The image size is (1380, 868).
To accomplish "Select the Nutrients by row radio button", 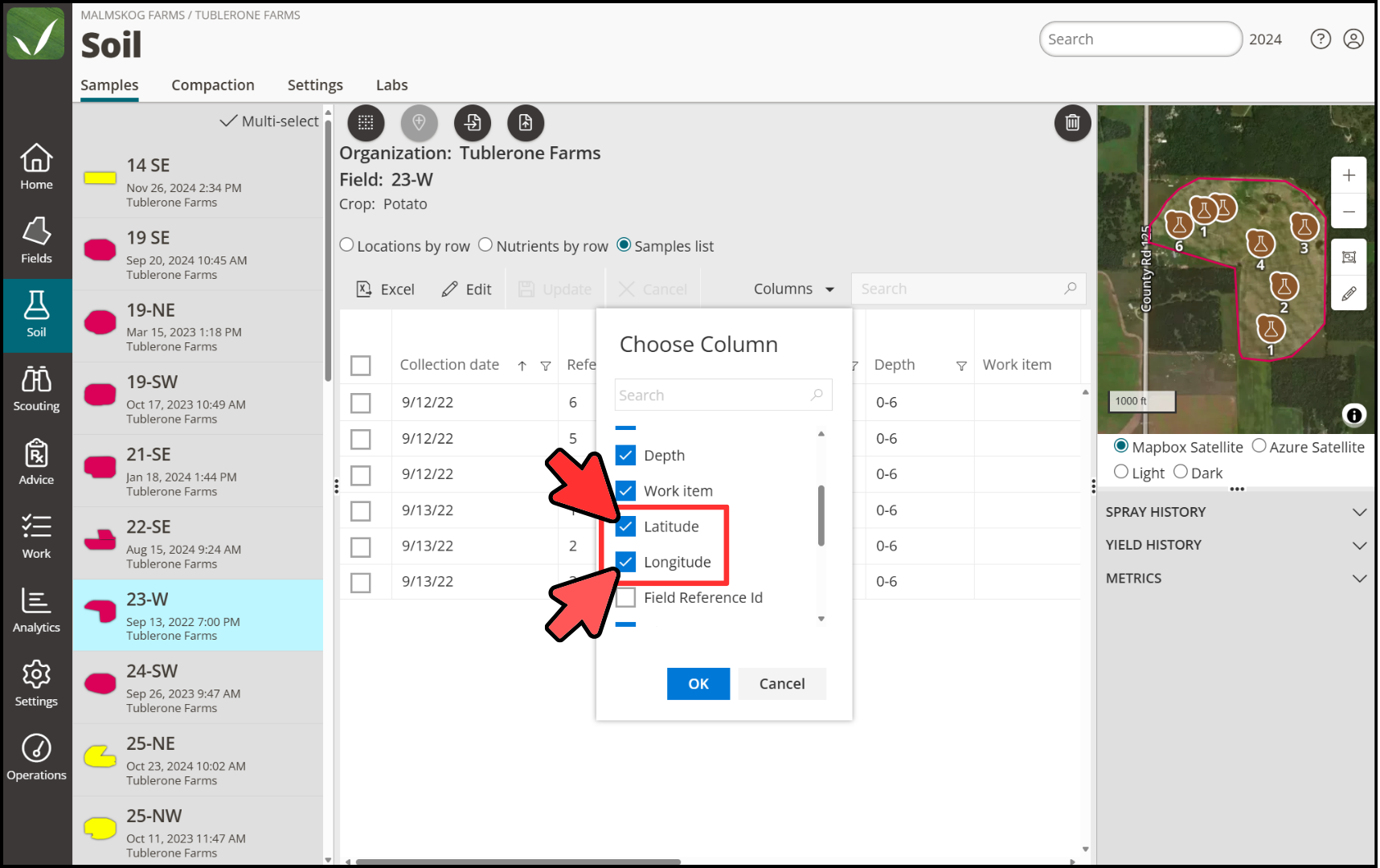I will point(485,244).
